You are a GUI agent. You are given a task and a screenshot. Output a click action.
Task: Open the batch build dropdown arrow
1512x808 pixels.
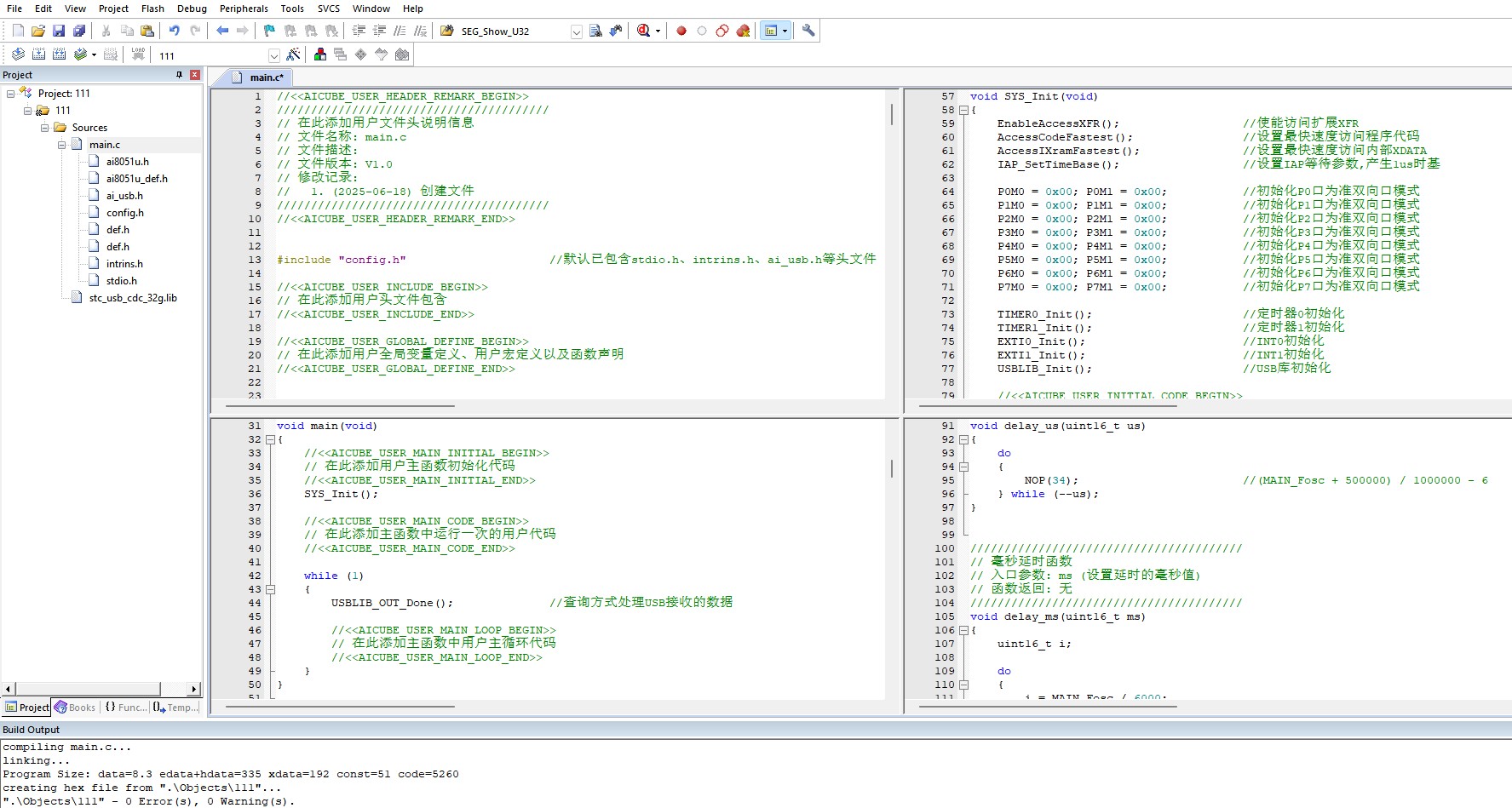(x=94, y=54)
